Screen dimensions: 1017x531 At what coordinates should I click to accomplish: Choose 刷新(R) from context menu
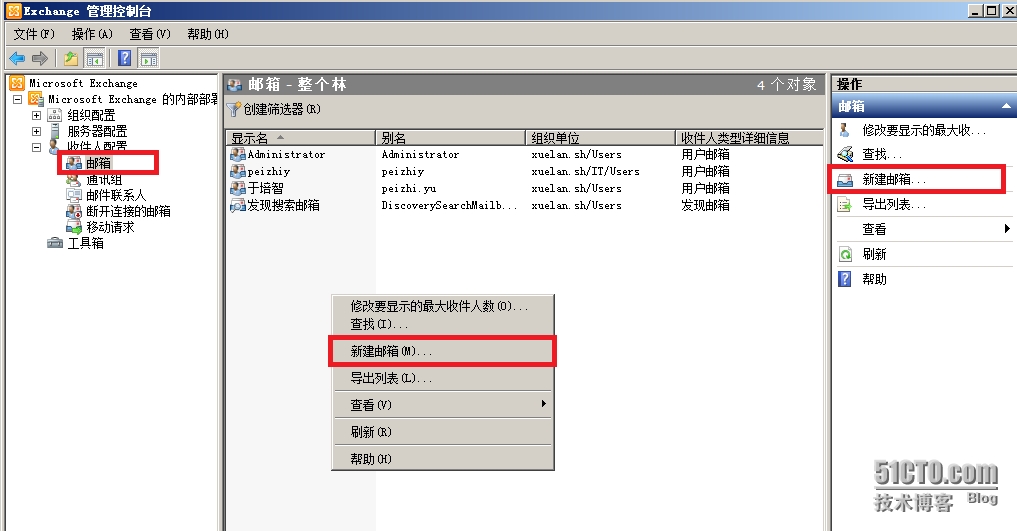443,432
